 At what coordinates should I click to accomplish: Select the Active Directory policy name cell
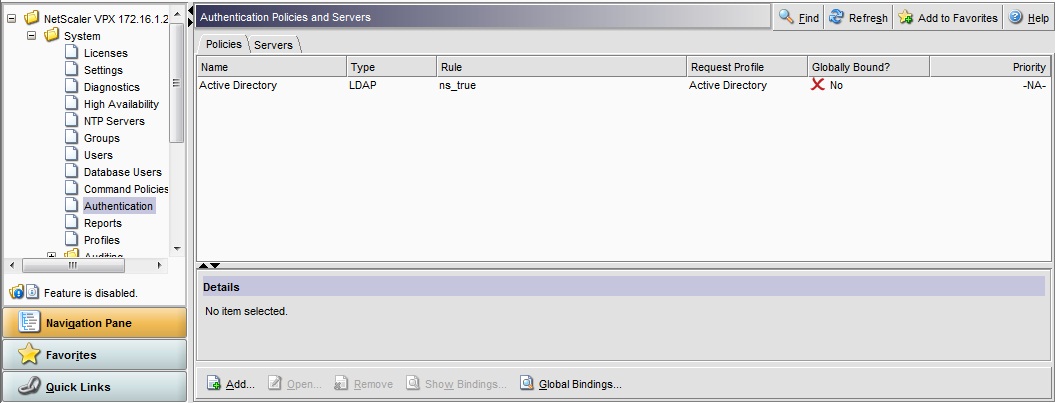(238, 85)
